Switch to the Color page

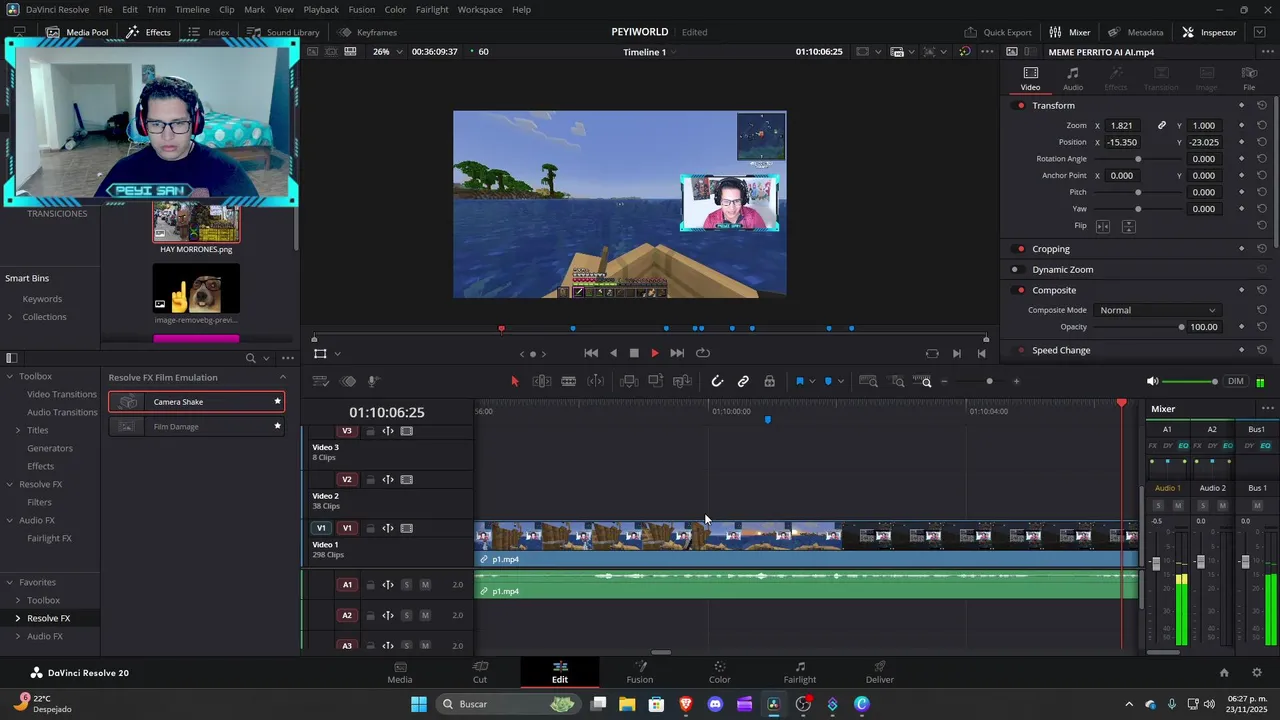pos(719,672)
